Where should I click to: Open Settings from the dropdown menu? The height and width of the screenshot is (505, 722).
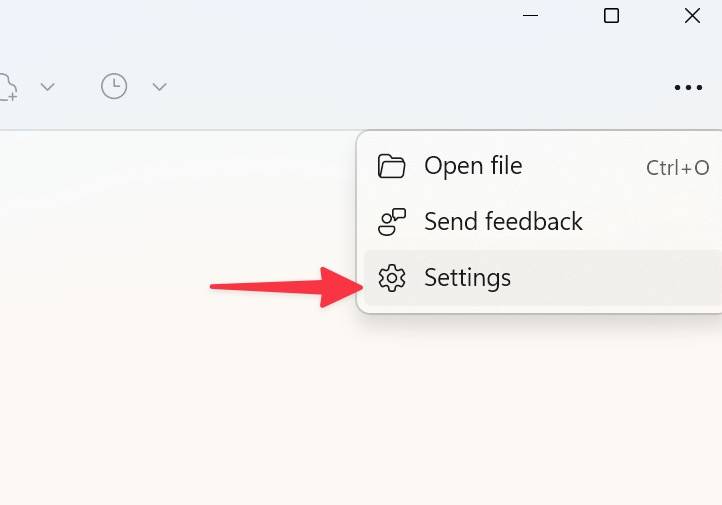[467, 277]
